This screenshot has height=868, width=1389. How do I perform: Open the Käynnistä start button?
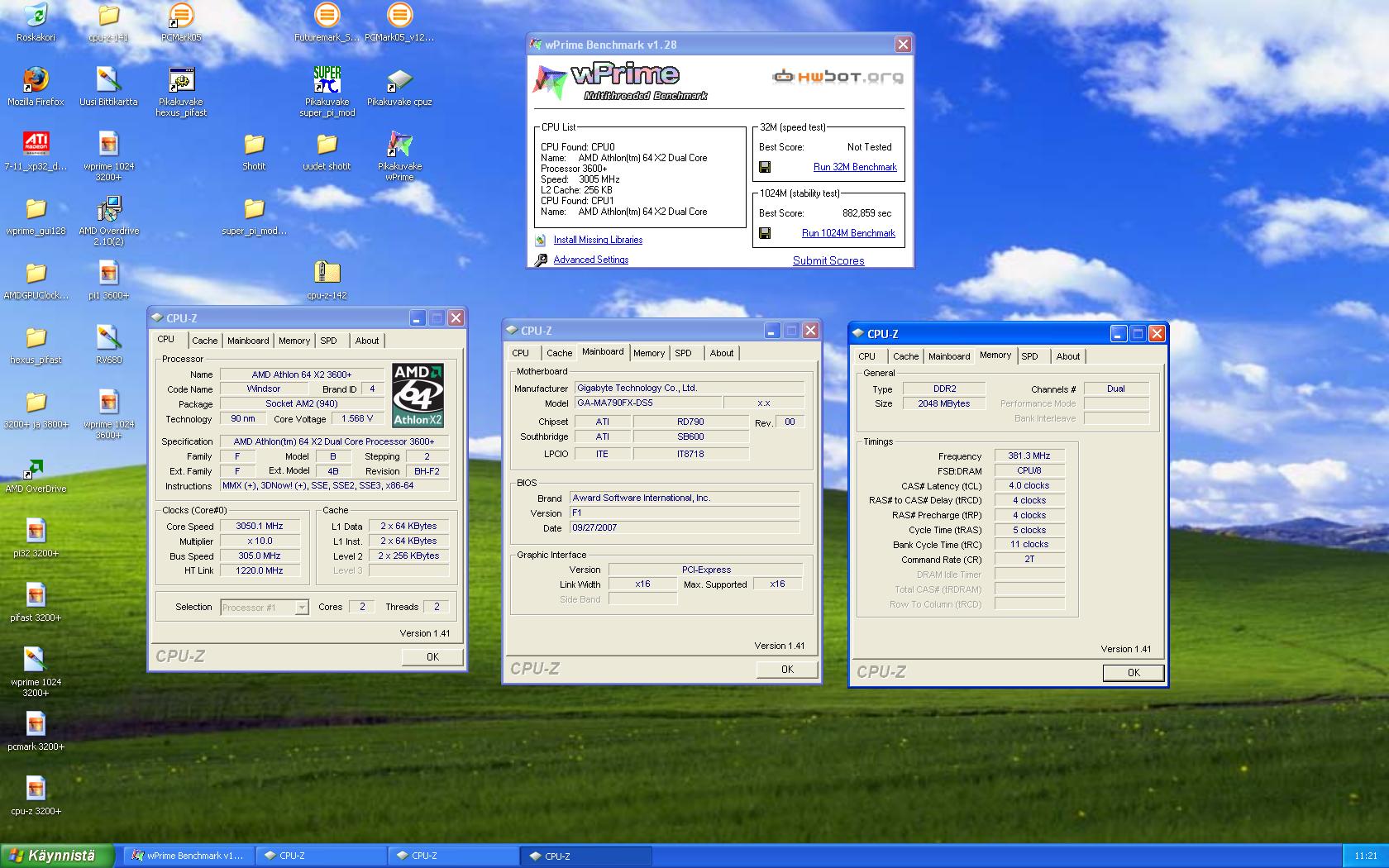coord(56,856)
